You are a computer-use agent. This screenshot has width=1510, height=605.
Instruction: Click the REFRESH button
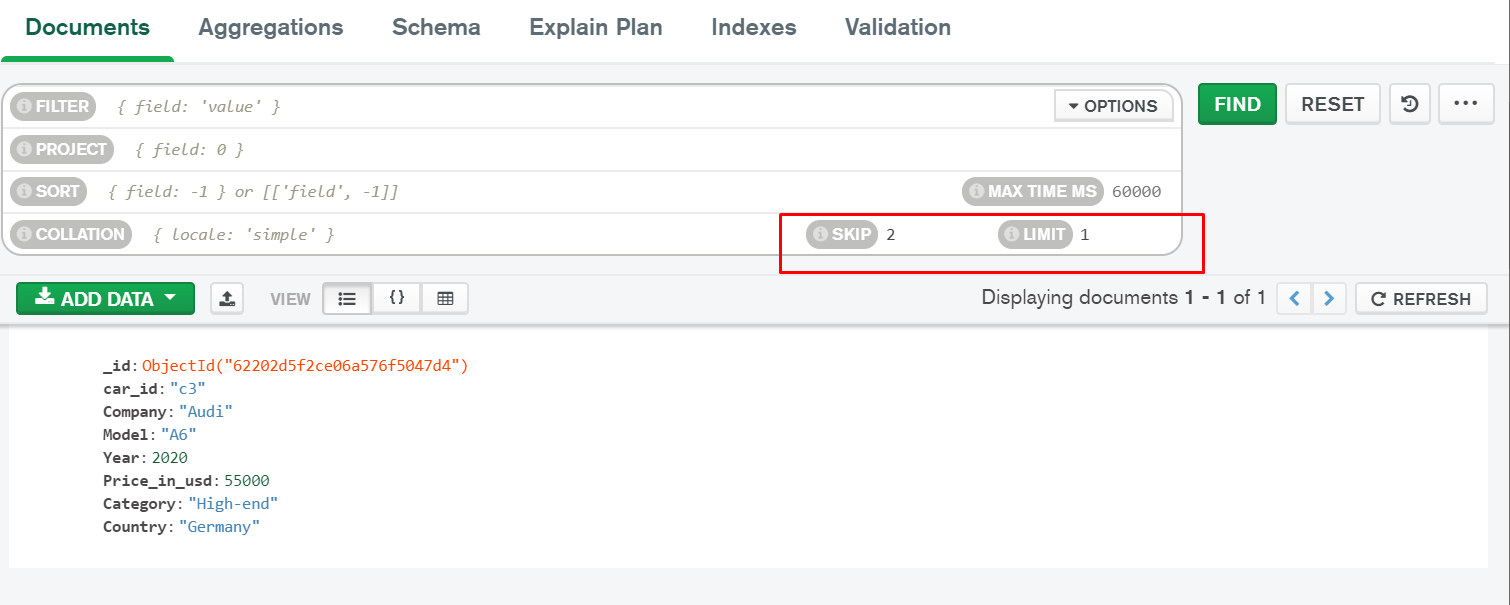point(1421,298)
